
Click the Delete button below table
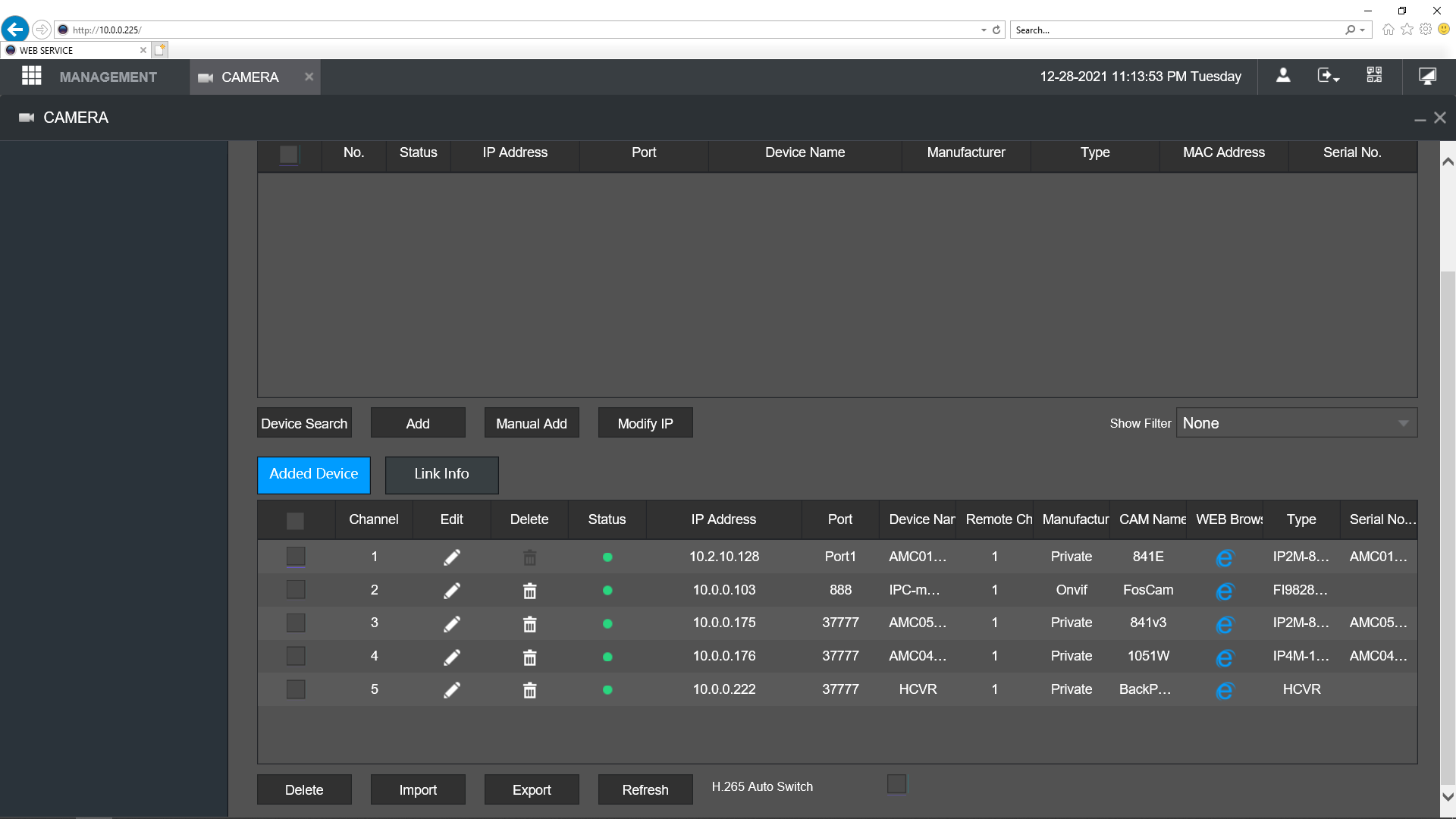pos(304,789)
